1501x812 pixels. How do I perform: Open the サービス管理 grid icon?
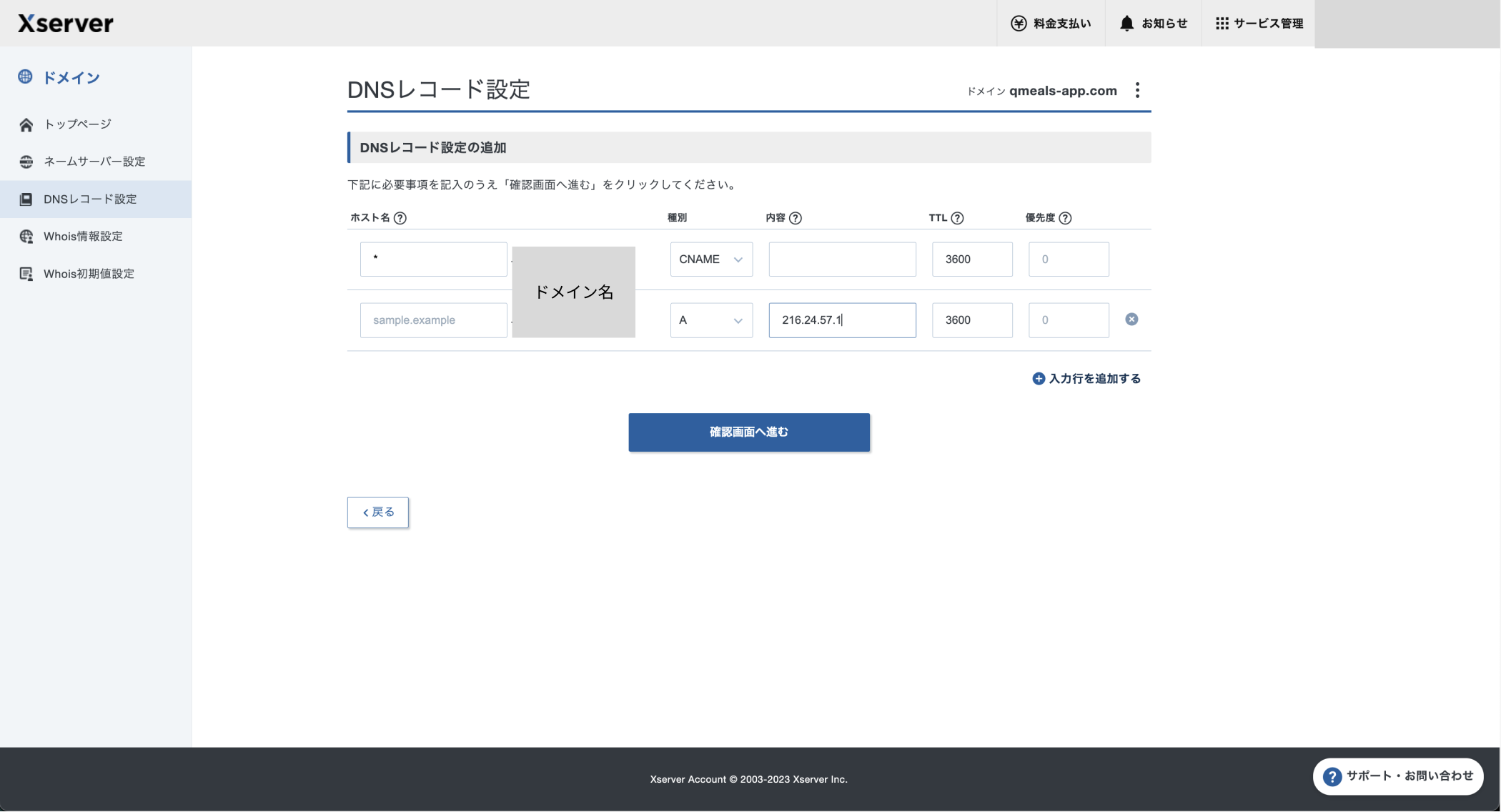[x=1224, y=22]
